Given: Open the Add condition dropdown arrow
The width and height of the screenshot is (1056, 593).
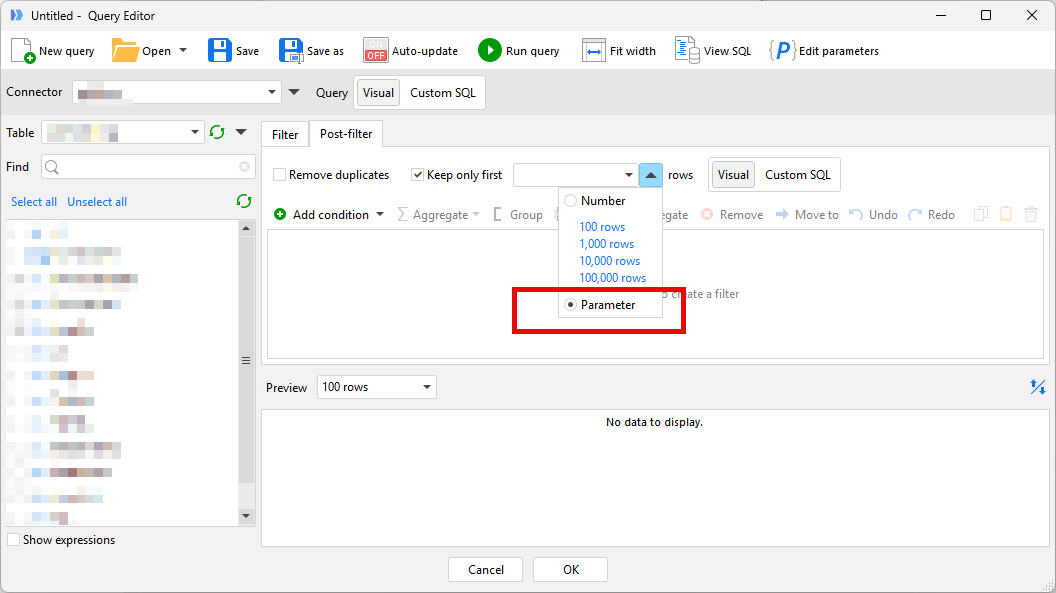Looking at the screenshot, I should tap(380, 215).
